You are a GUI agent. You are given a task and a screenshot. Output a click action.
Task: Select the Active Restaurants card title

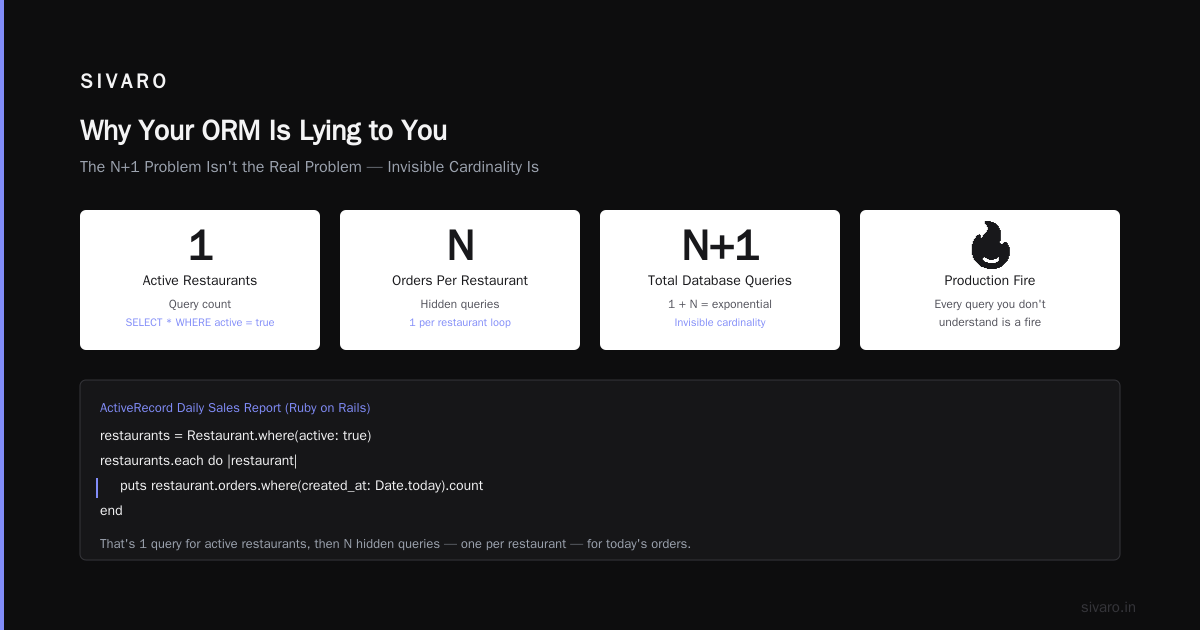[x=200, y=281]
